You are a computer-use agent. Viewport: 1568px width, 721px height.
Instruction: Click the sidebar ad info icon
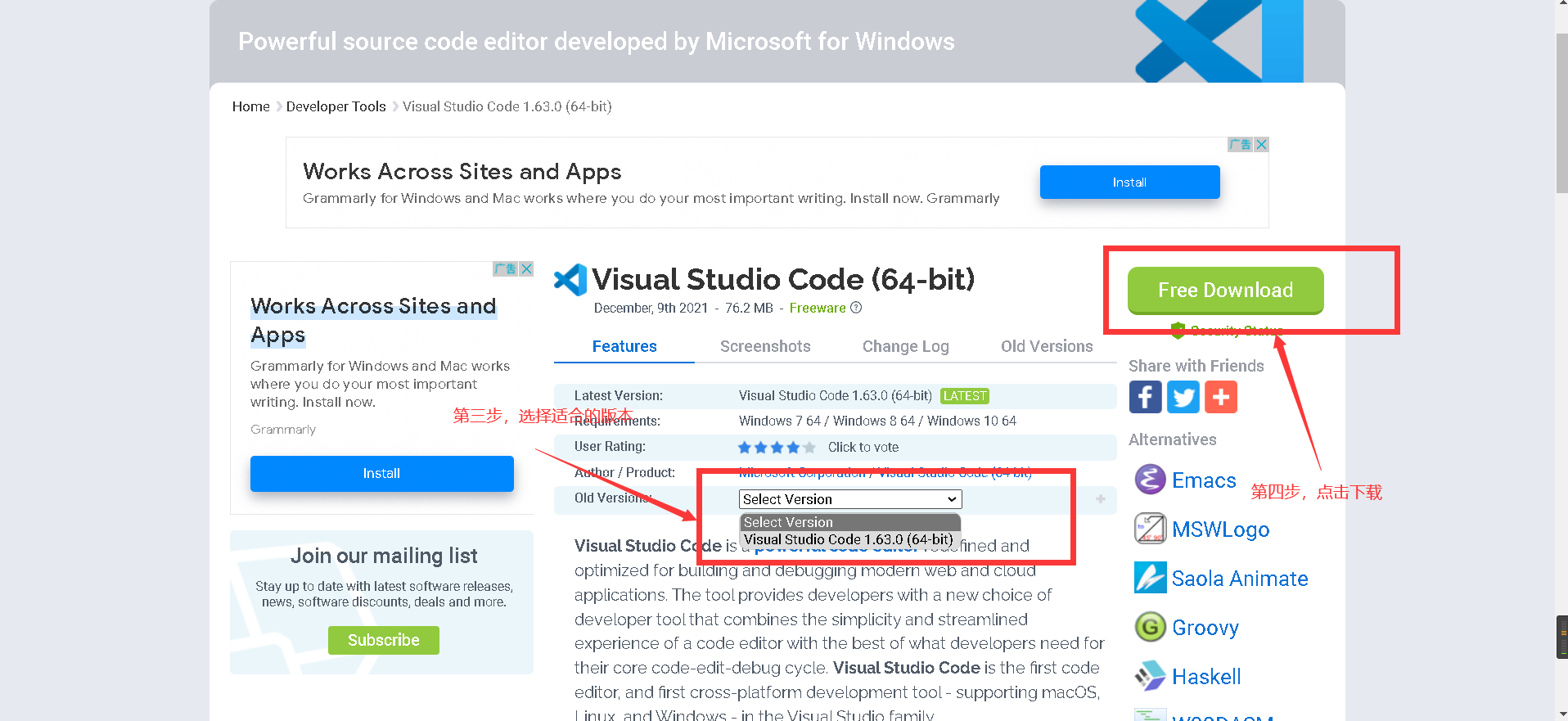click(x=506, y=269)
